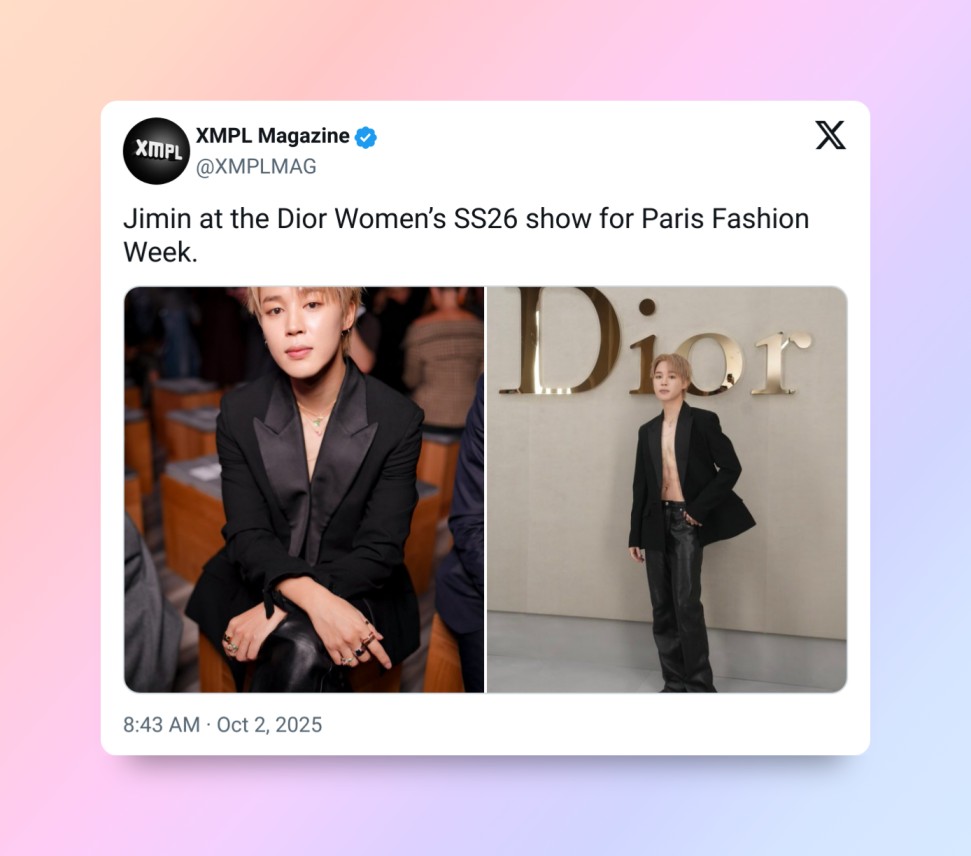Click the words Paris Fashion in tweet
Screen dimensions: 971x856
(x=725, y=219)
